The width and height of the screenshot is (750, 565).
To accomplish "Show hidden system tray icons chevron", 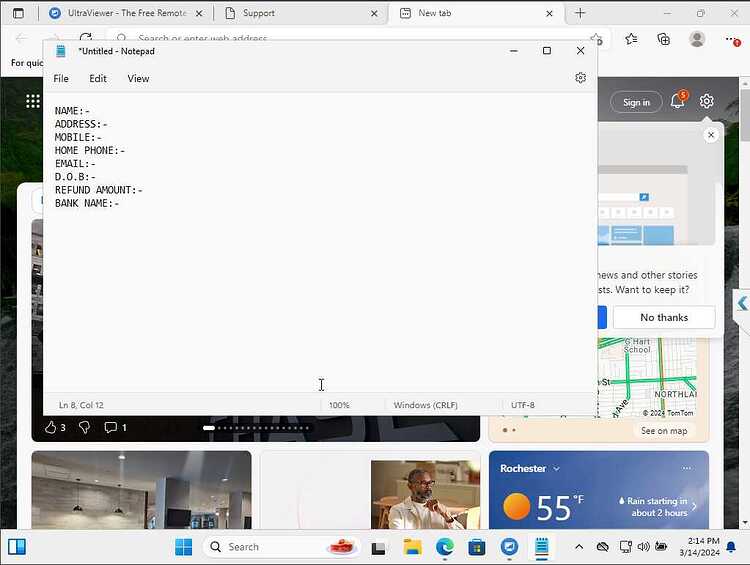I will (x=579, y=547).
